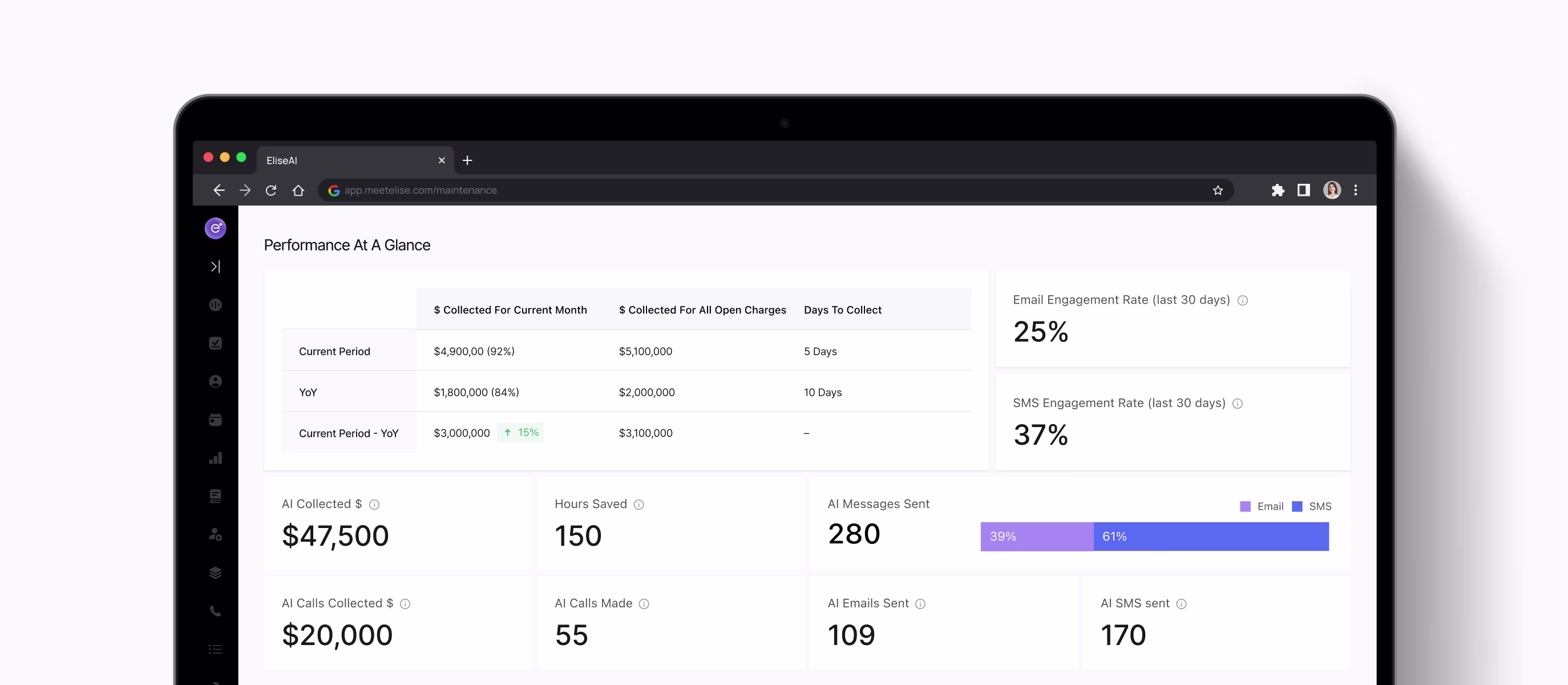Open the stacked layers sidebar icon
1568x685 pixels.
point(215,573)
